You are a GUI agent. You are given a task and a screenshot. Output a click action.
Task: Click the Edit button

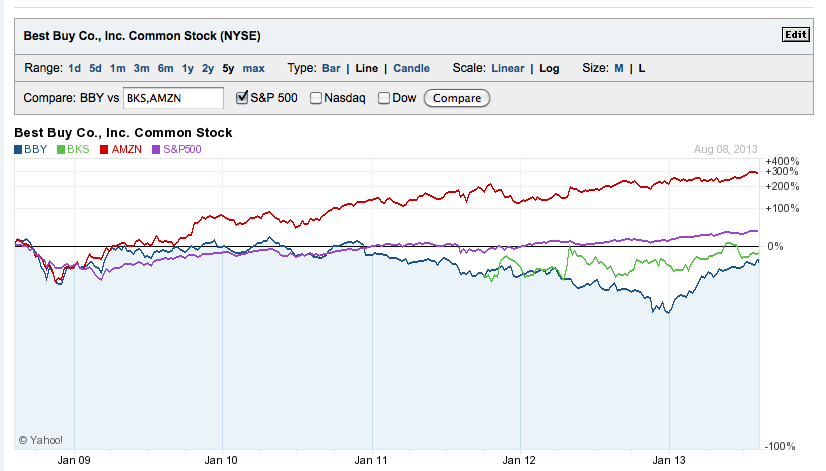pyautogui.click(x=795, y=35)
